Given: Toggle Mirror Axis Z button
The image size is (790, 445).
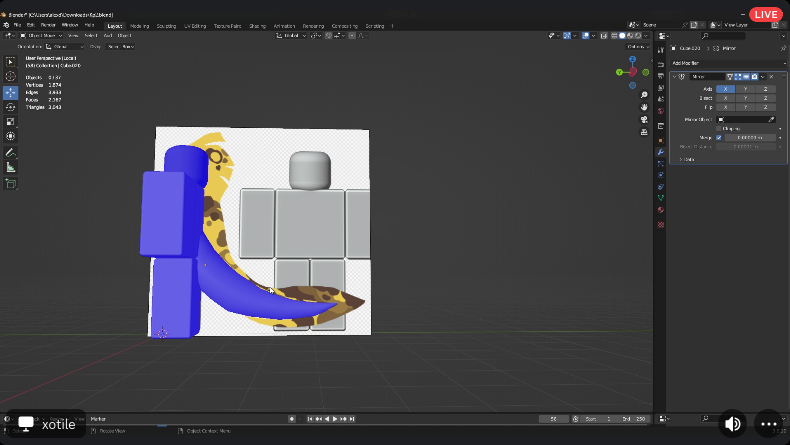Looking at the screenshot, I should (766, 89).
